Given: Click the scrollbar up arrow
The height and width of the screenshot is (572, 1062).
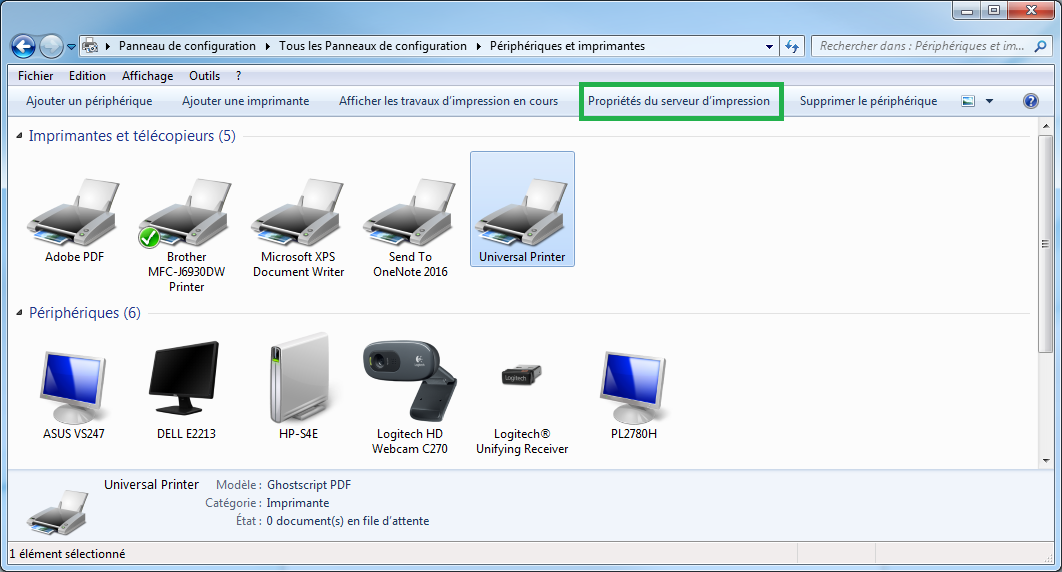Looking at the screenshot, I should pyautogui.click(x=1045, y=126).
